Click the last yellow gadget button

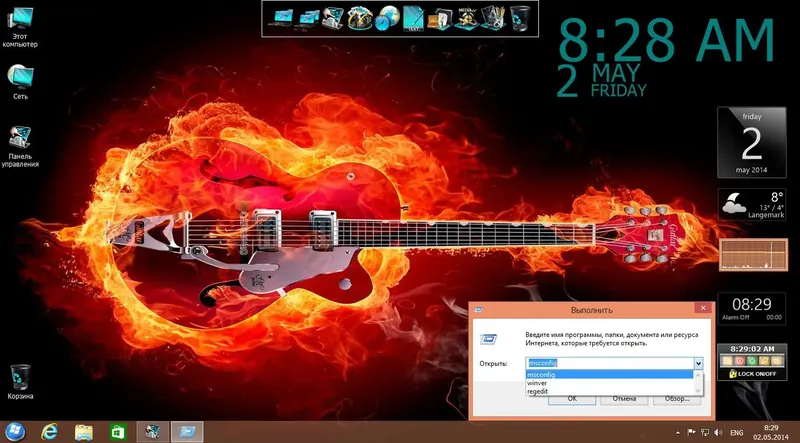777,361
